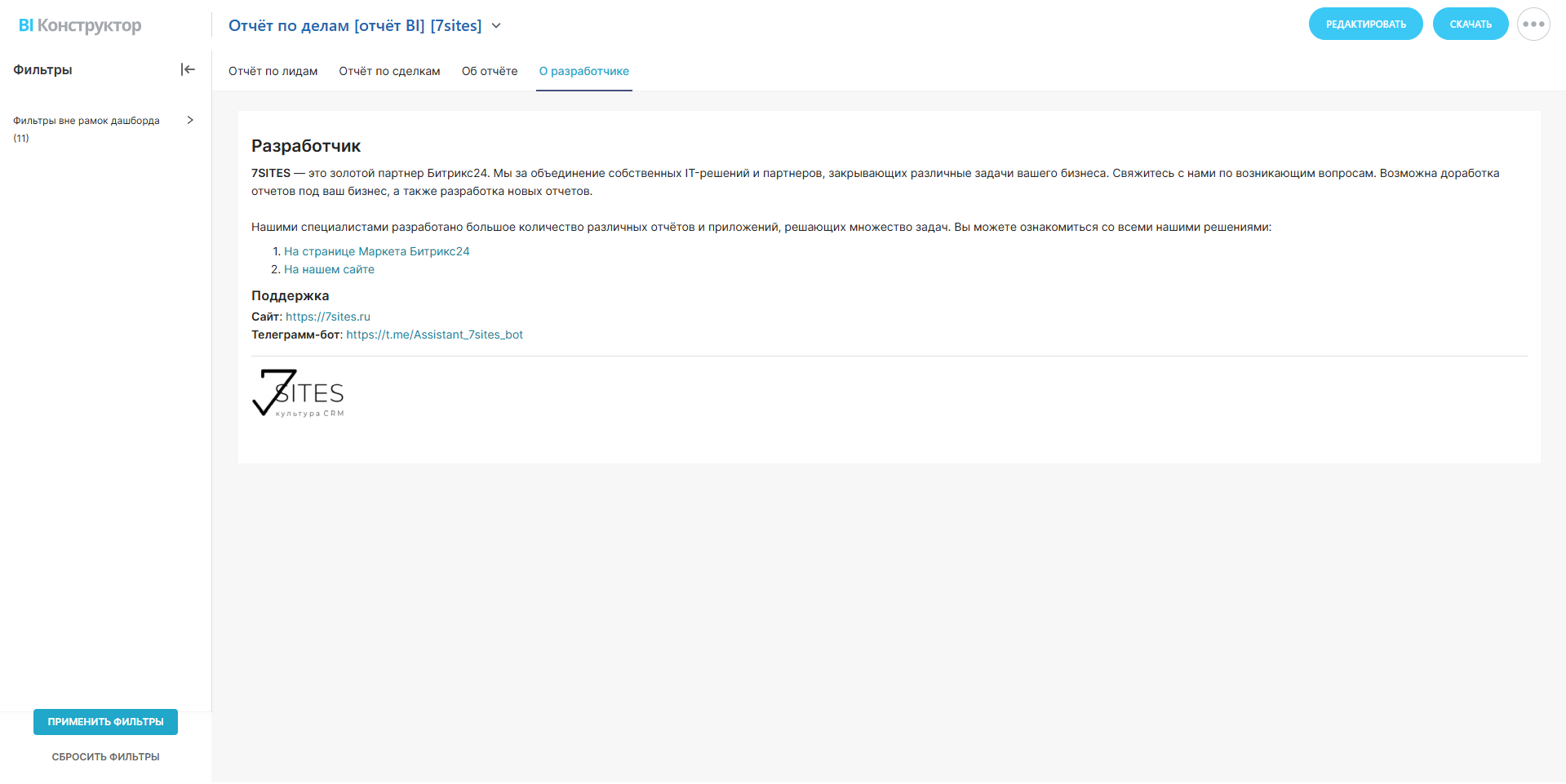Screen dimensions: 1566x784
Task: Reset filters via СБРОСИТЬ ФИЛЬТРЫ
Action: [106, 757]
